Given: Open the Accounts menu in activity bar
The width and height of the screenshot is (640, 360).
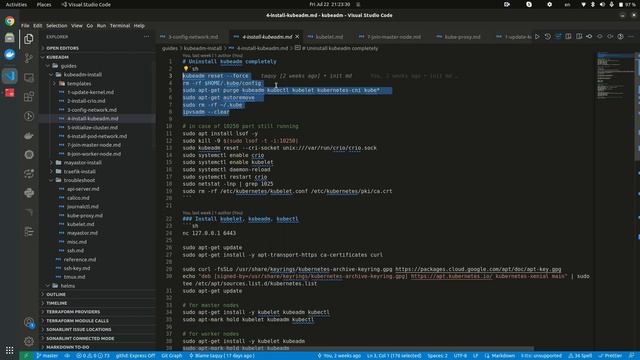Looking at the screenshot, I should click(29, 323).
